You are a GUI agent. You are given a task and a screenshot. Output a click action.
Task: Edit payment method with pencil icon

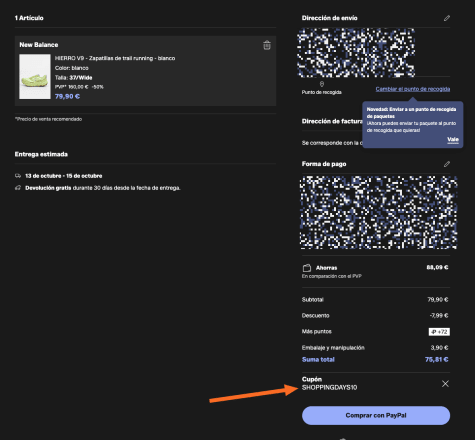click(x=447, y=164)
